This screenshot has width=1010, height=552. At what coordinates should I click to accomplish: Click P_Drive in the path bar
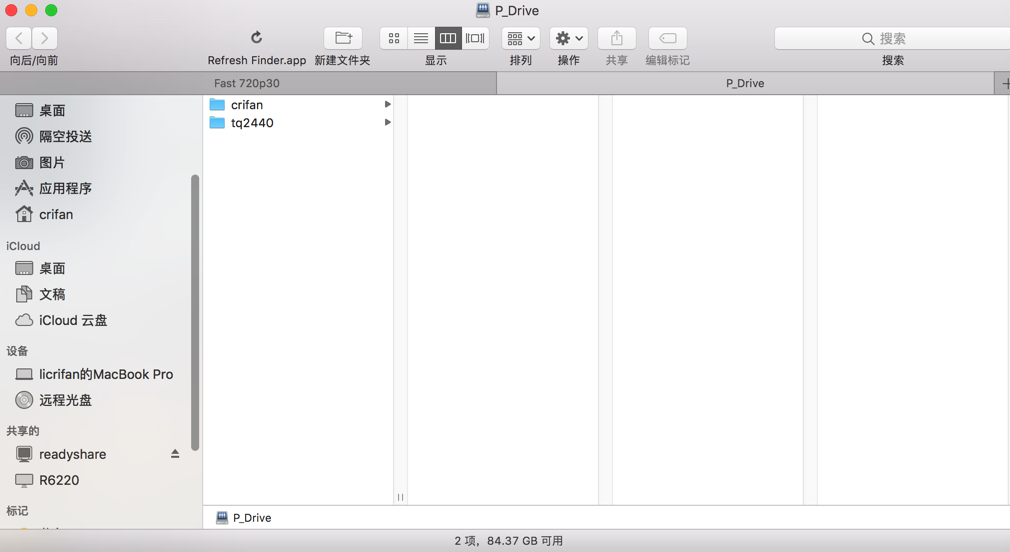click(x=244, y=518)
